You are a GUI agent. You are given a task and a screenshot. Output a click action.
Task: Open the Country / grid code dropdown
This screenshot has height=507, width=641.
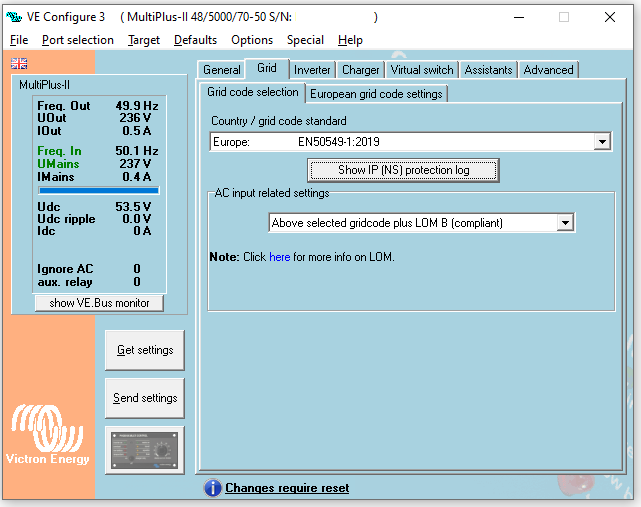601,142
